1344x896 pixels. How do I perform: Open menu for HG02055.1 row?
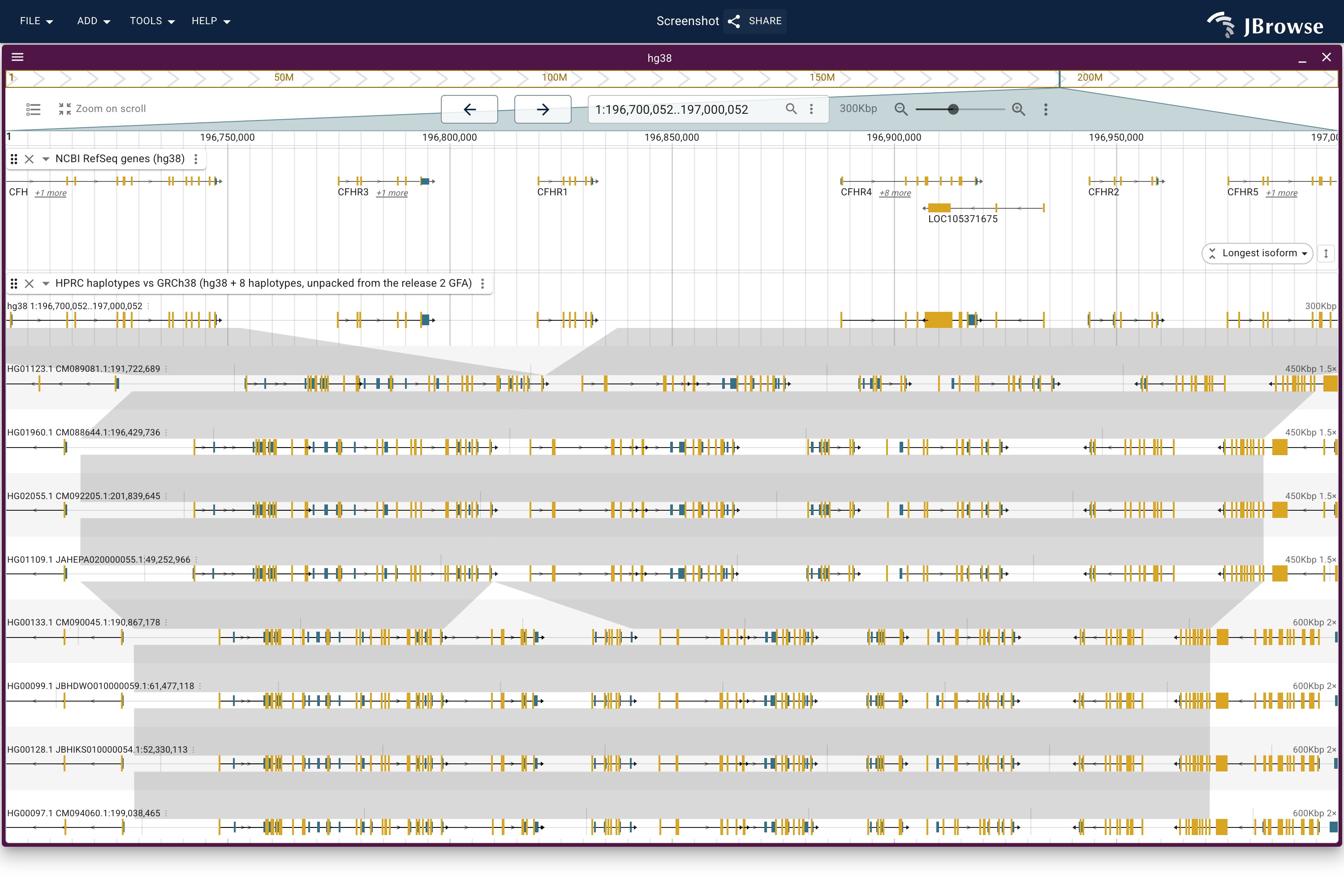(166, 496)
